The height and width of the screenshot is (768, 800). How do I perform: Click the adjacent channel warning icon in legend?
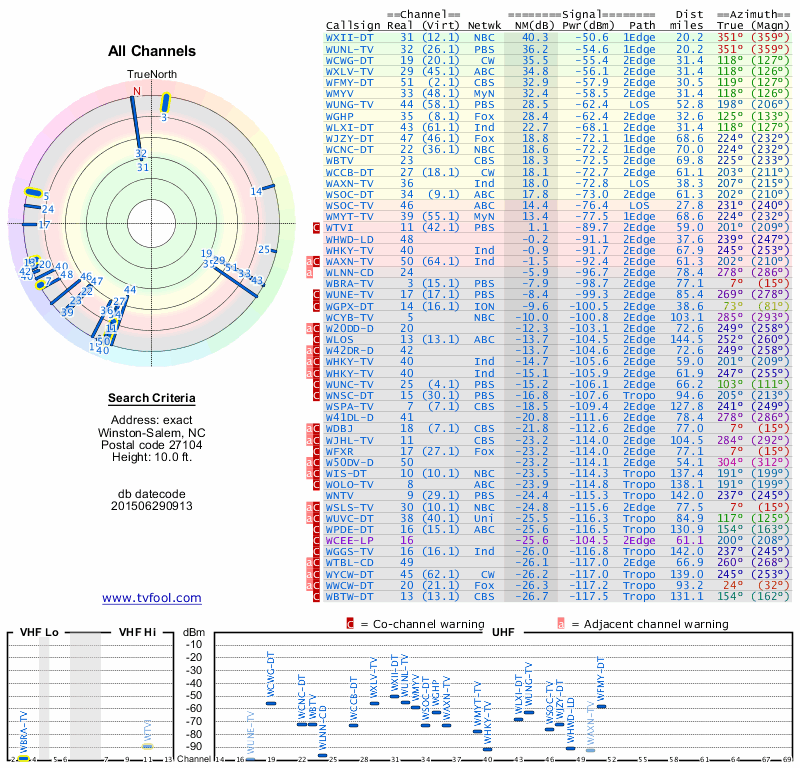(561, 624)
